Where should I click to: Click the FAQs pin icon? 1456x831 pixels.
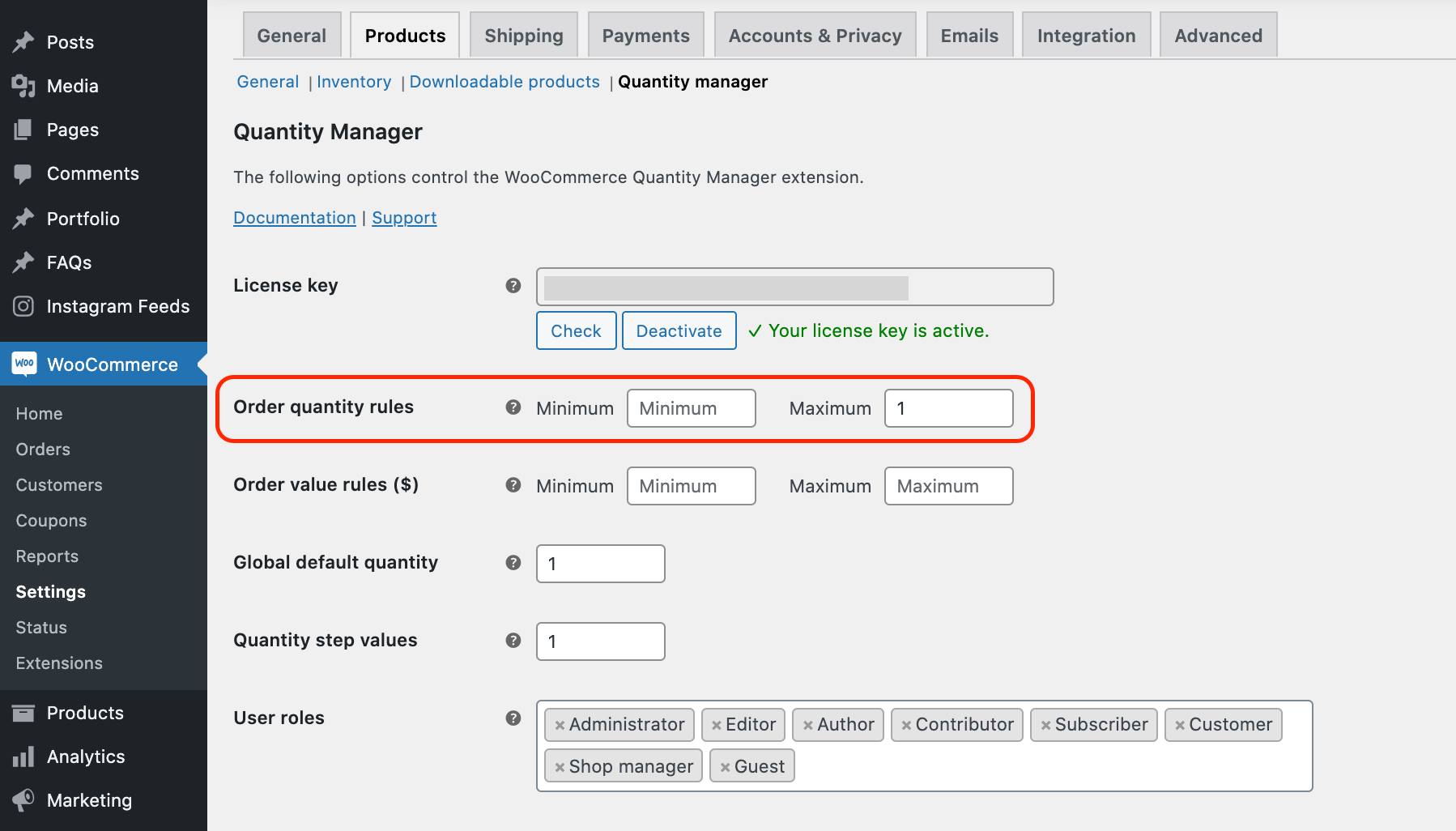pyautogui.click(x=23, y=262)
